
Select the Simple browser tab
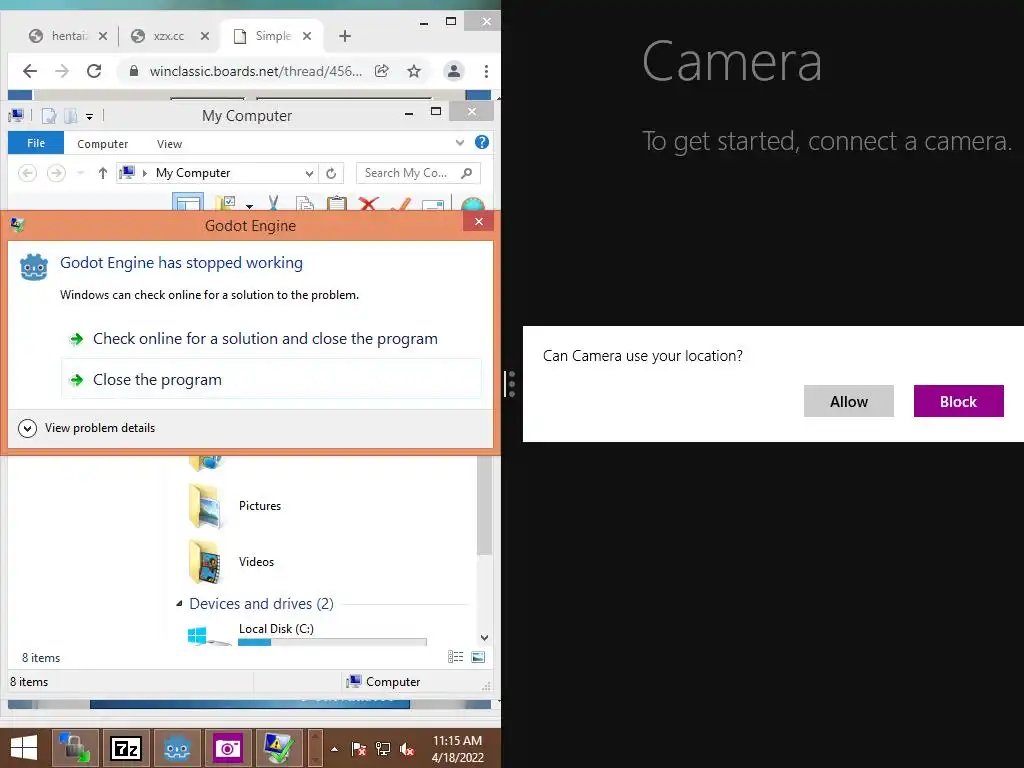[x=271, y=36]
